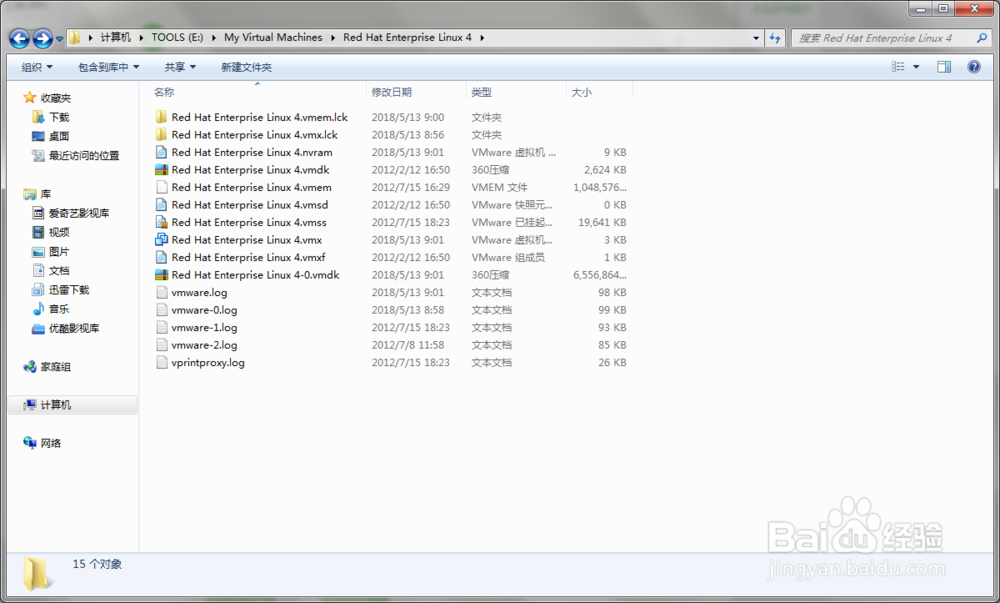
Task: Select 计算机 in address breadcrumb
Action: pyautogui.click(x=115, y=38)
